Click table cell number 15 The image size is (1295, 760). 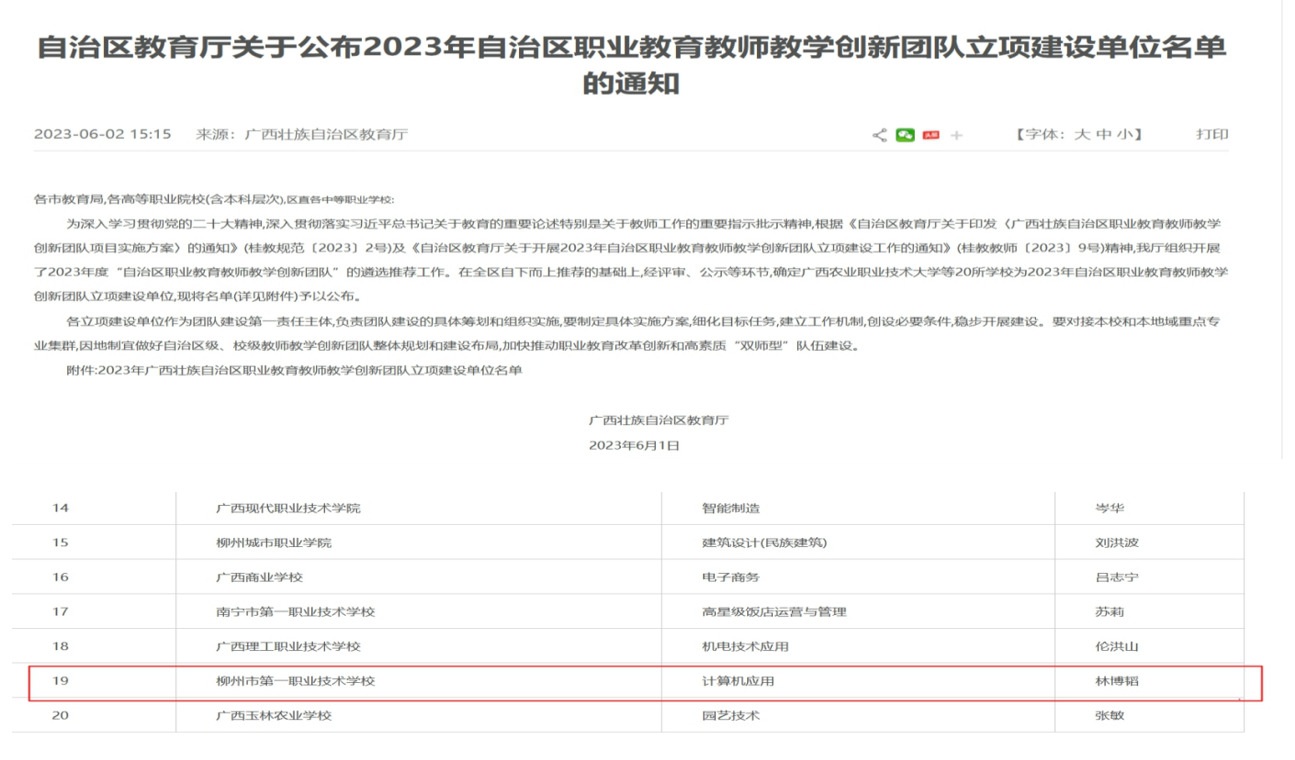(x=60, y=542)
